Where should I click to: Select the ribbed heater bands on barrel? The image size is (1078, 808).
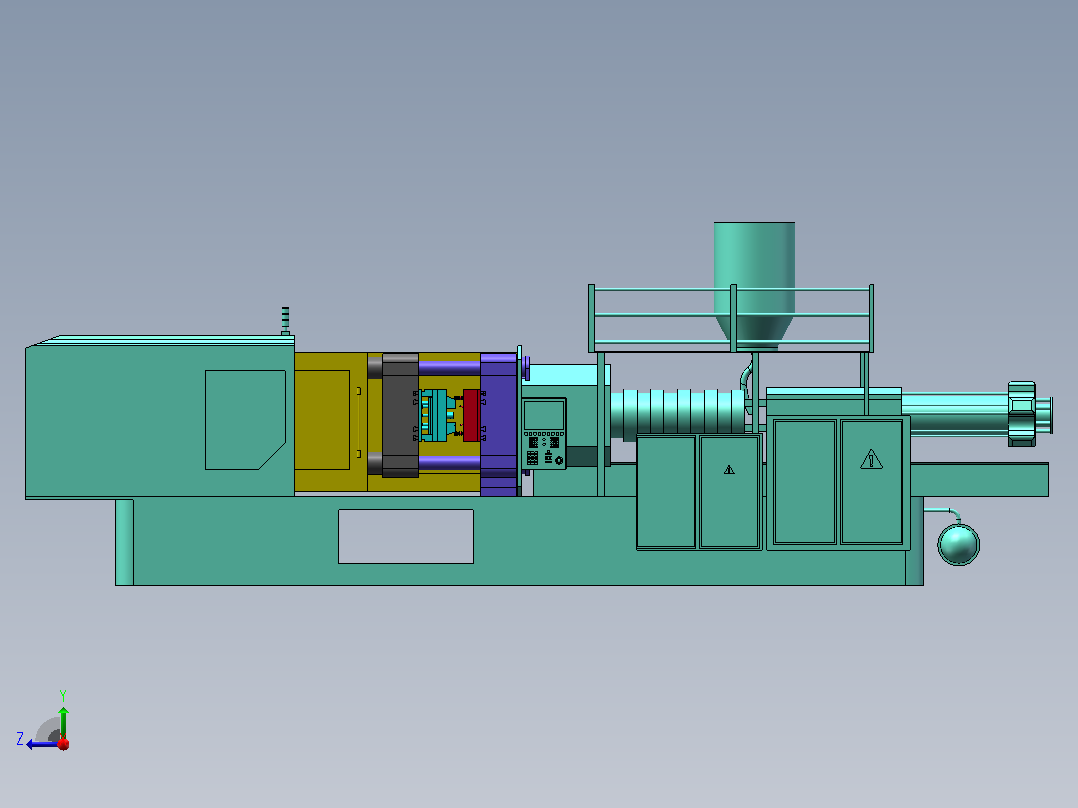(x=677, y=413)
